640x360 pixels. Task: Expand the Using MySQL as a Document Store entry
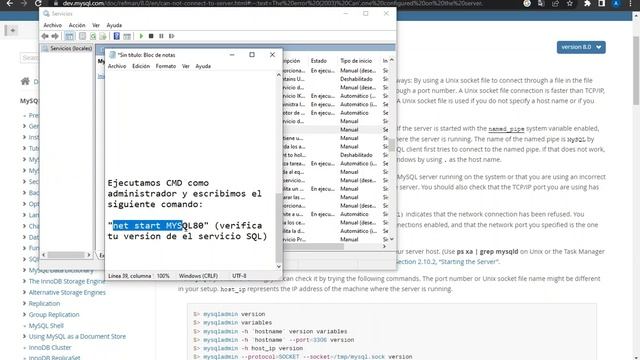[x=24, y=336]
